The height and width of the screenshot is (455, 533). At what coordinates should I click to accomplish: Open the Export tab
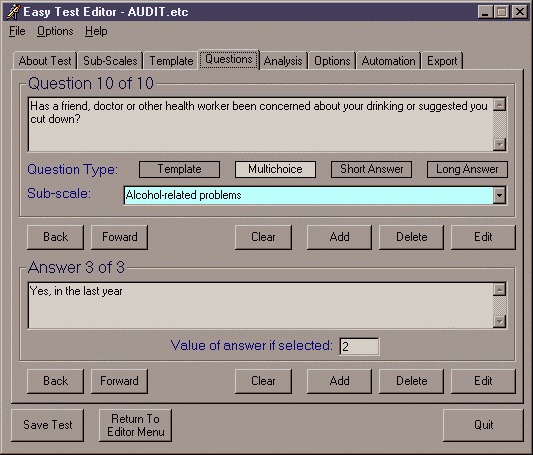click(442, 61)
